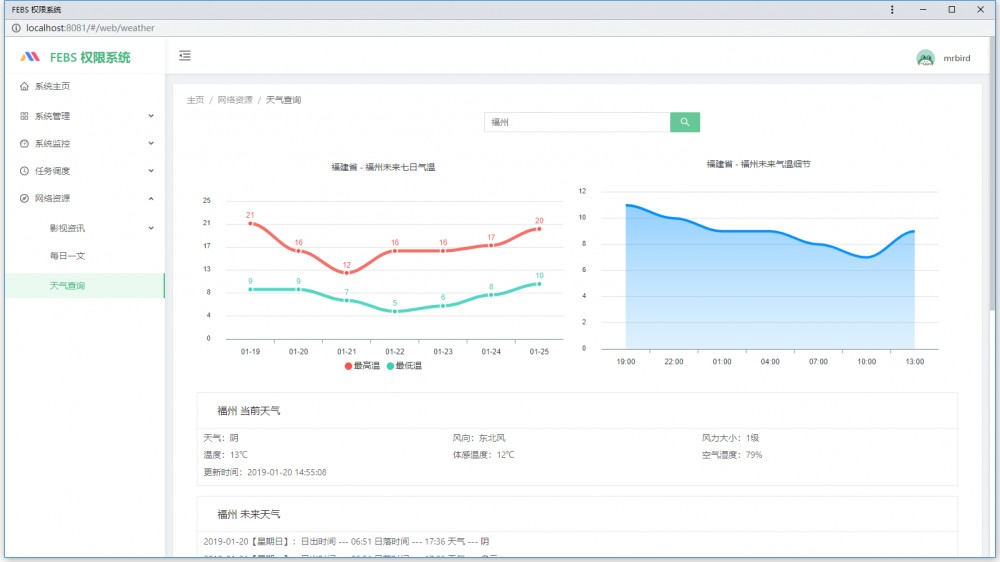Toggle 最高温 legend series
Image resolution: width=1000 pixels, height=562 pixels.
[362, 366]
